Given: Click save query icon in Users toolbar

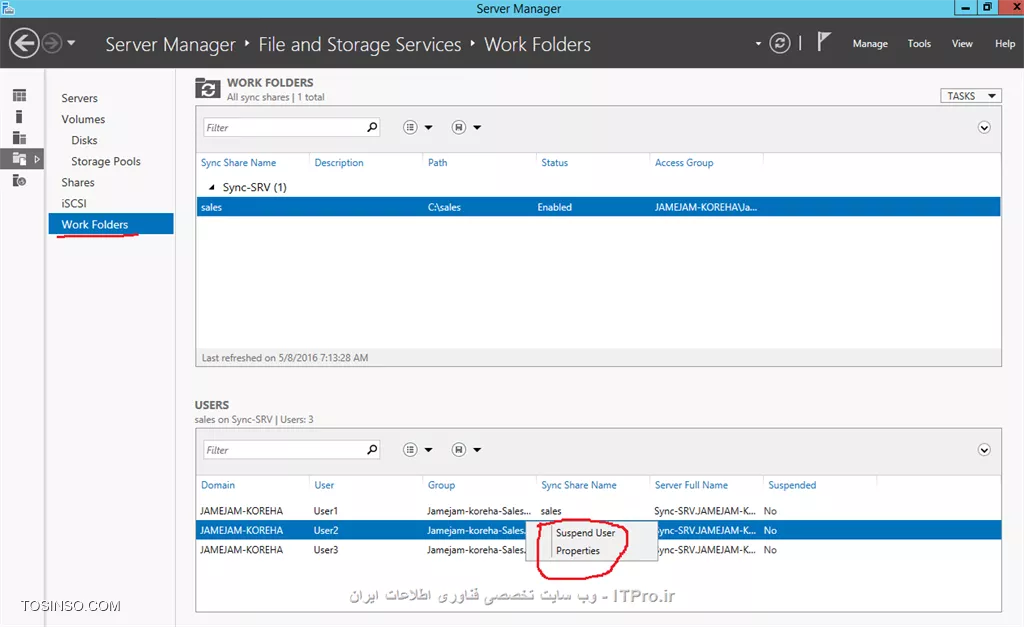Looking at the screenshot, I should (459, 449).
